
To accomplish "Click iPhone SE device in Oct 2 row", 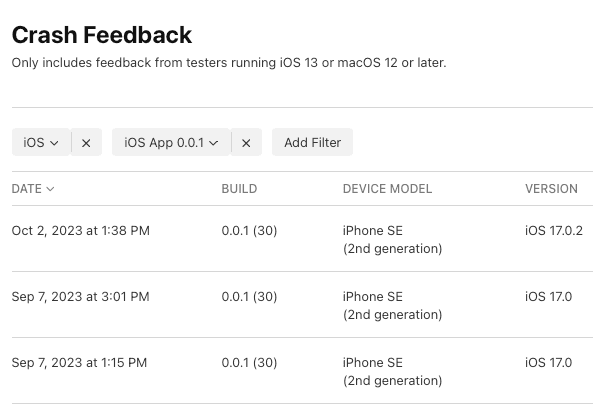I will (x=393, y=239).
